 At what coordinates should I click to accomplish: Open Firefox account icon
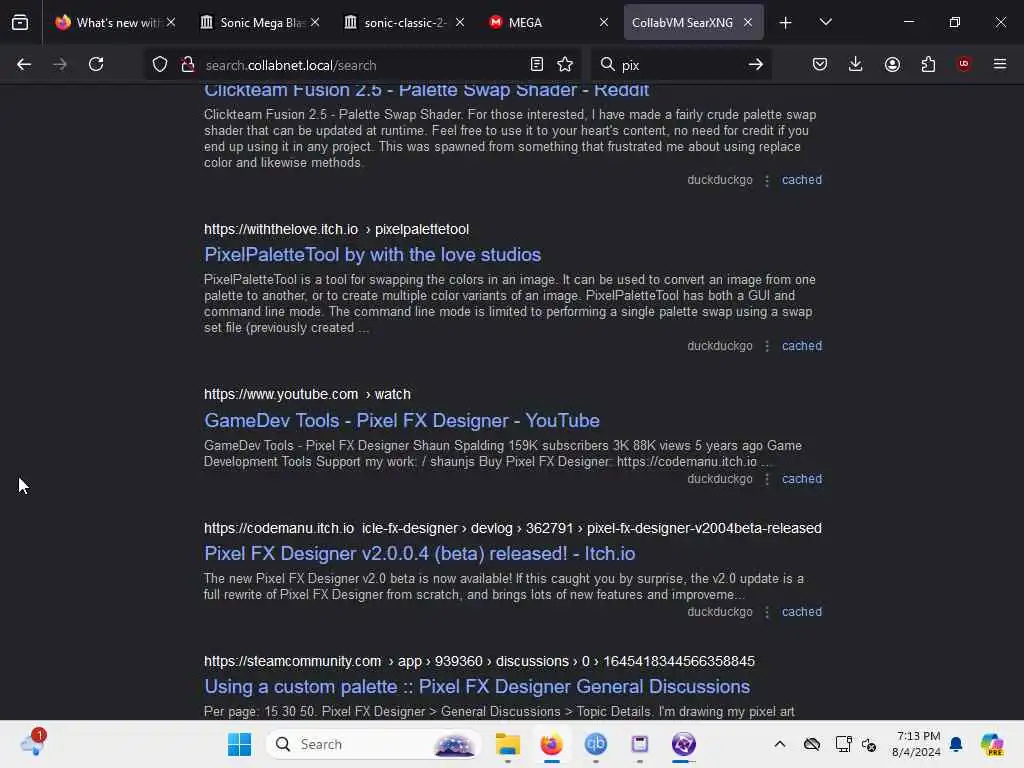892,65
